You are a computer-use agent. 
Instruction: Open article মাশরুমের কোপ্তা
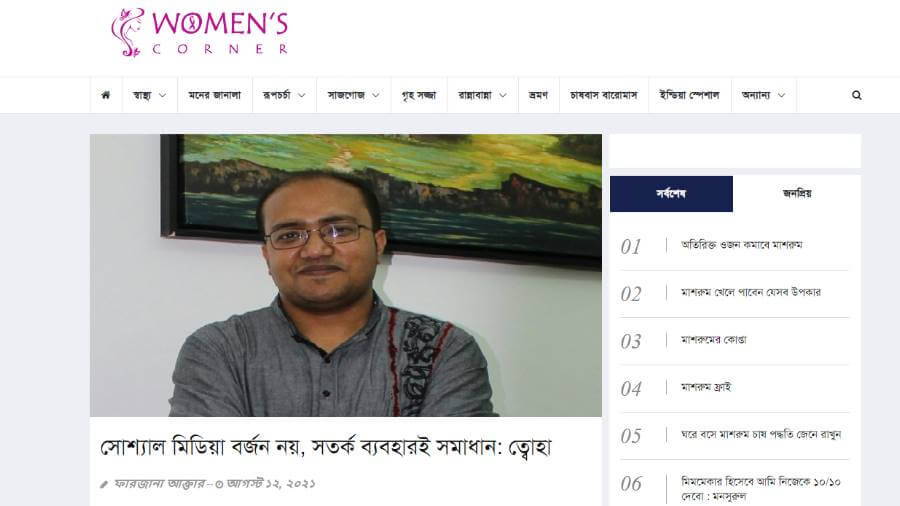tap(713, 340)
